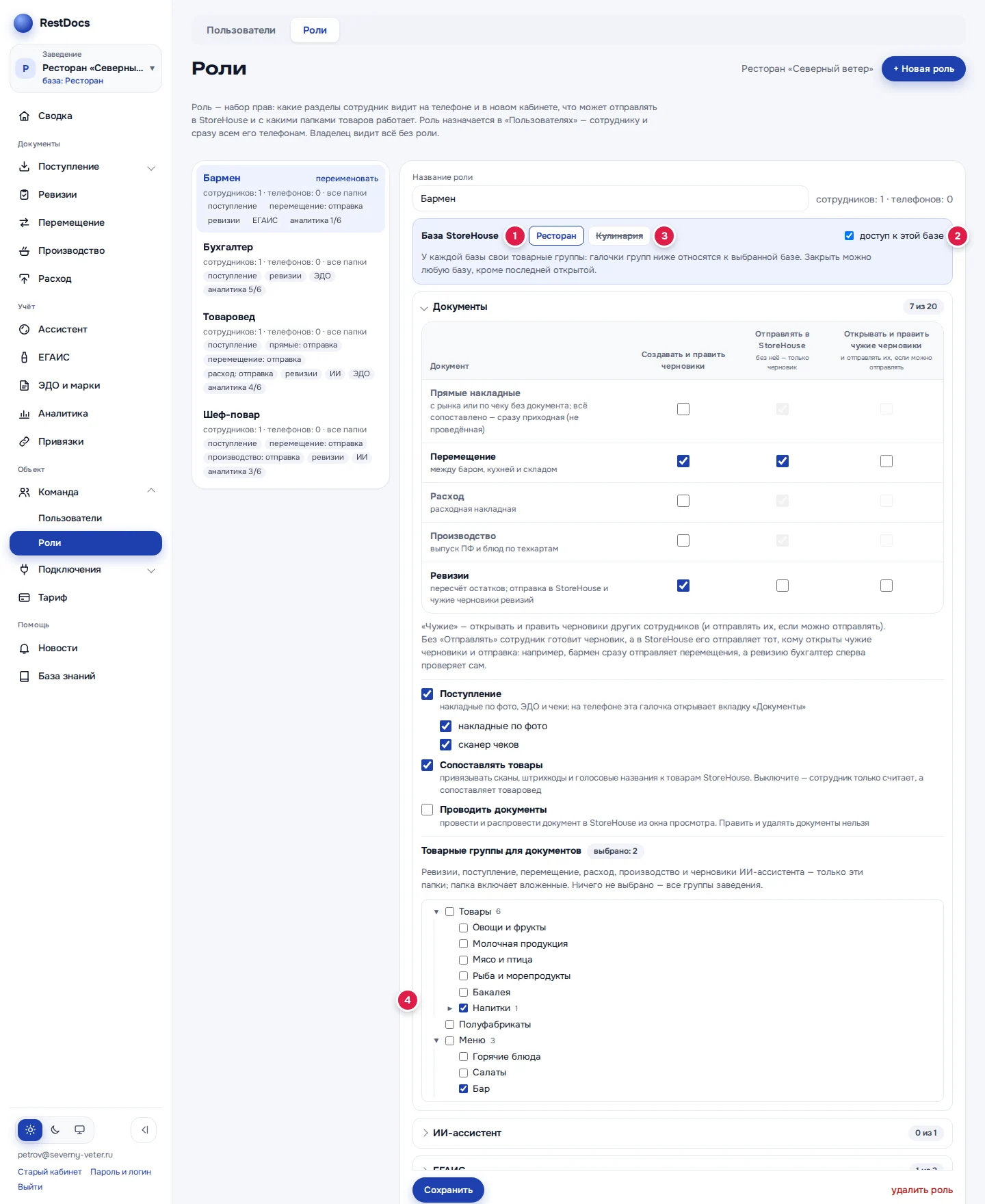This screenshot has height=1204, width=985.
Task: Click the Команда people icon
Action: (x=25, y=493)
